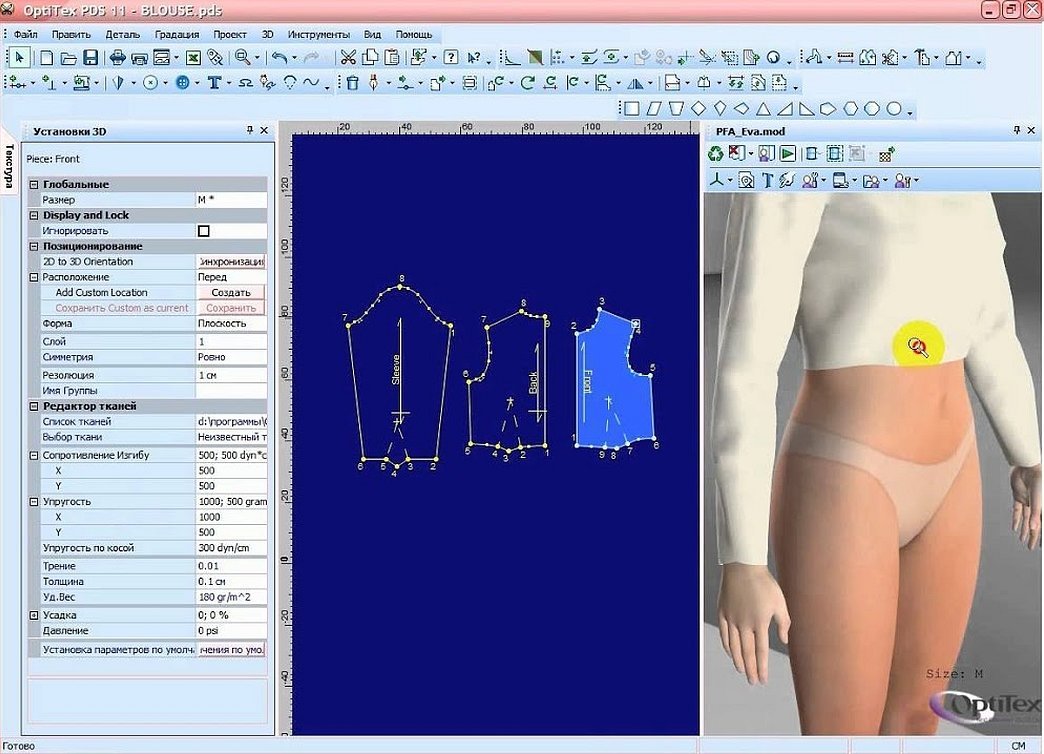This screenshot has height=754, width=1044.
Task: Open the 3D menu
Action: [267, 34]
